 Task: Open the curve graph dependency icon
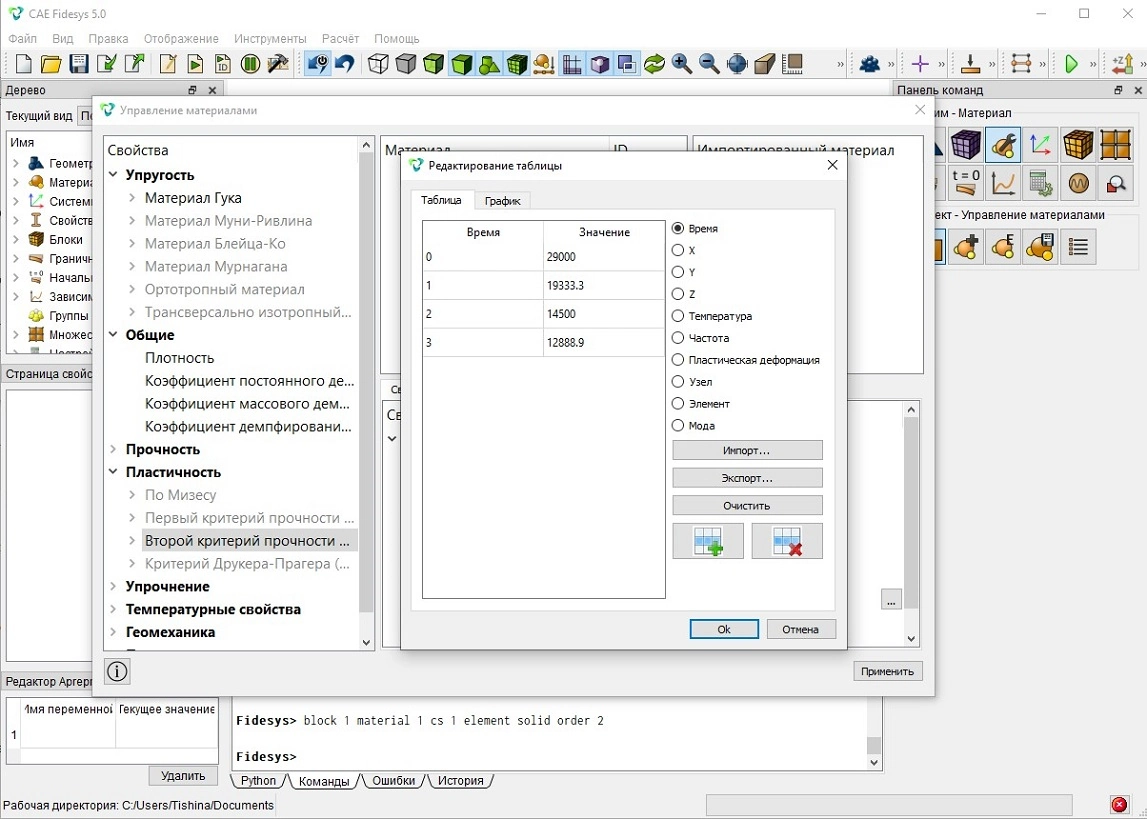pos(1003,183)
